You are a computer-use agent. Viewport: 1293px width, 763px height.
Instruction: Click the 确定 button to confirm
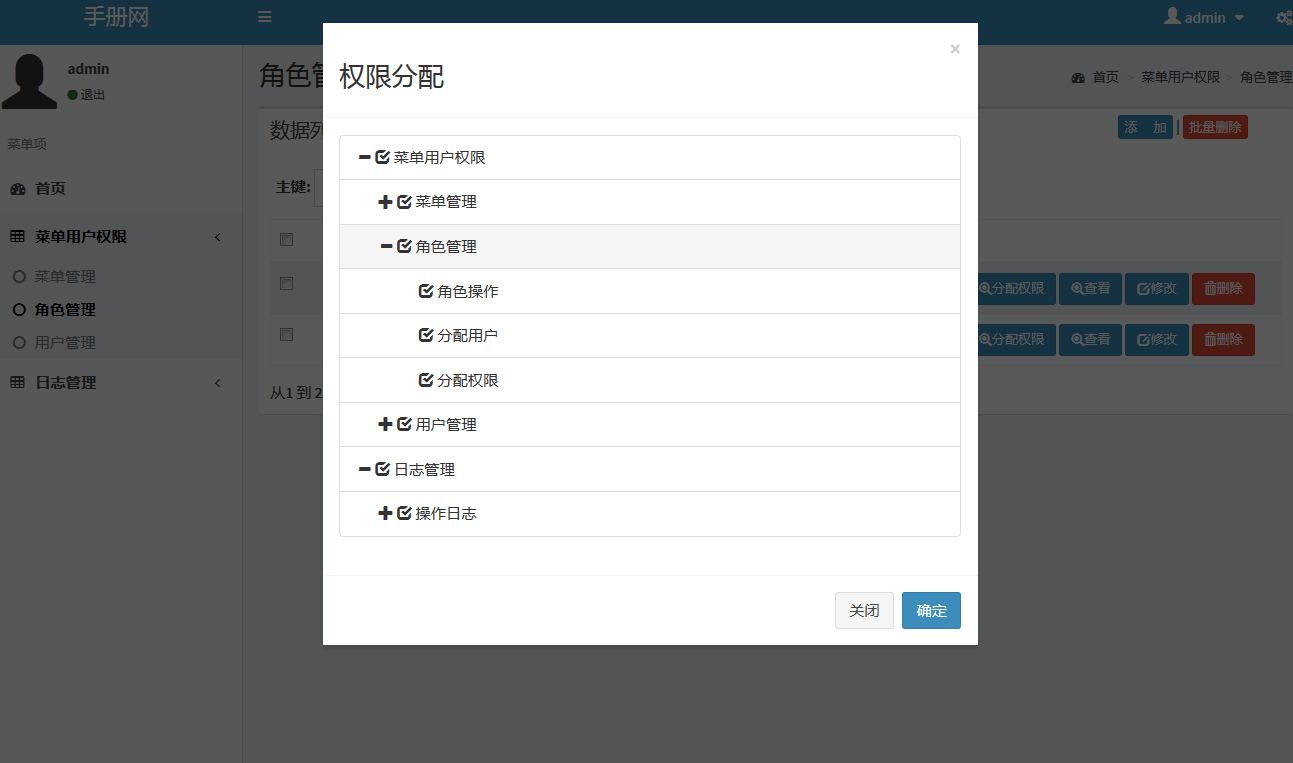[x=930, y=611]
